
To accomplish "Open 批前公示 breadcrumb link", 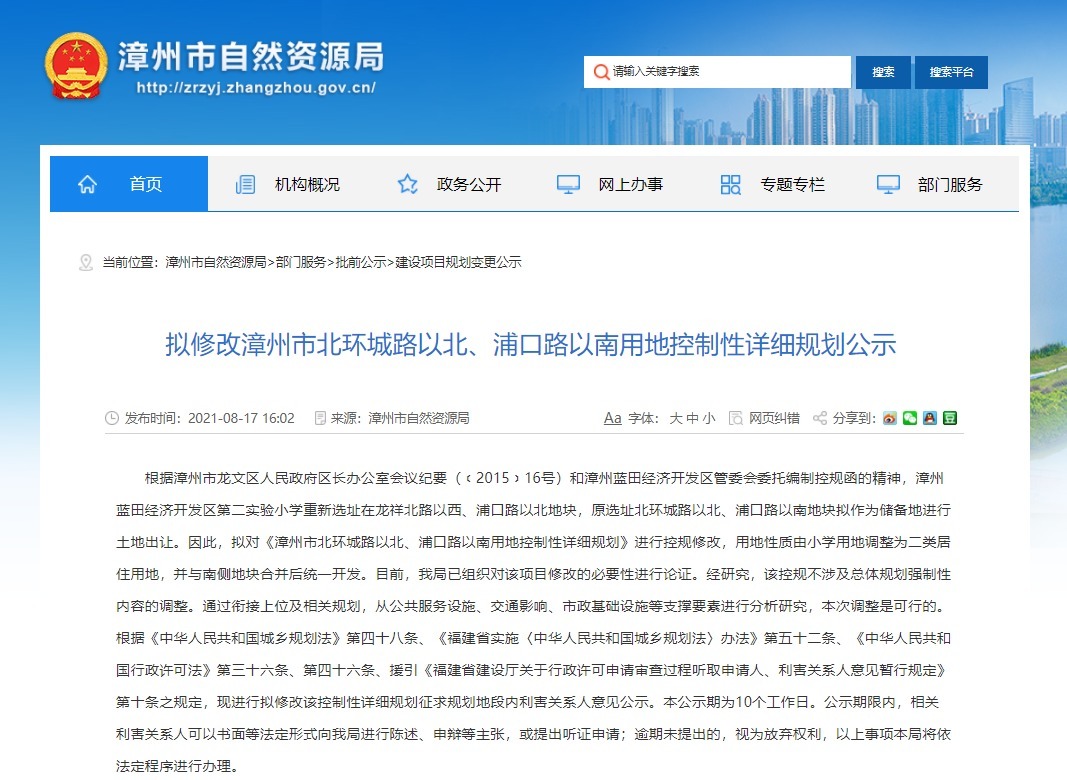I will coord(361,262).
